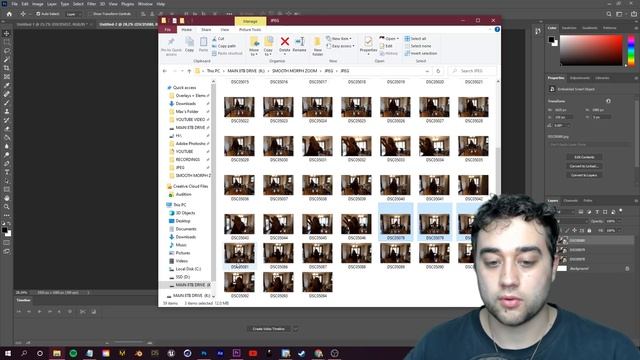Click Copy path in the ribbon
Screen dimensions: 640x360
tap(224, 46)
